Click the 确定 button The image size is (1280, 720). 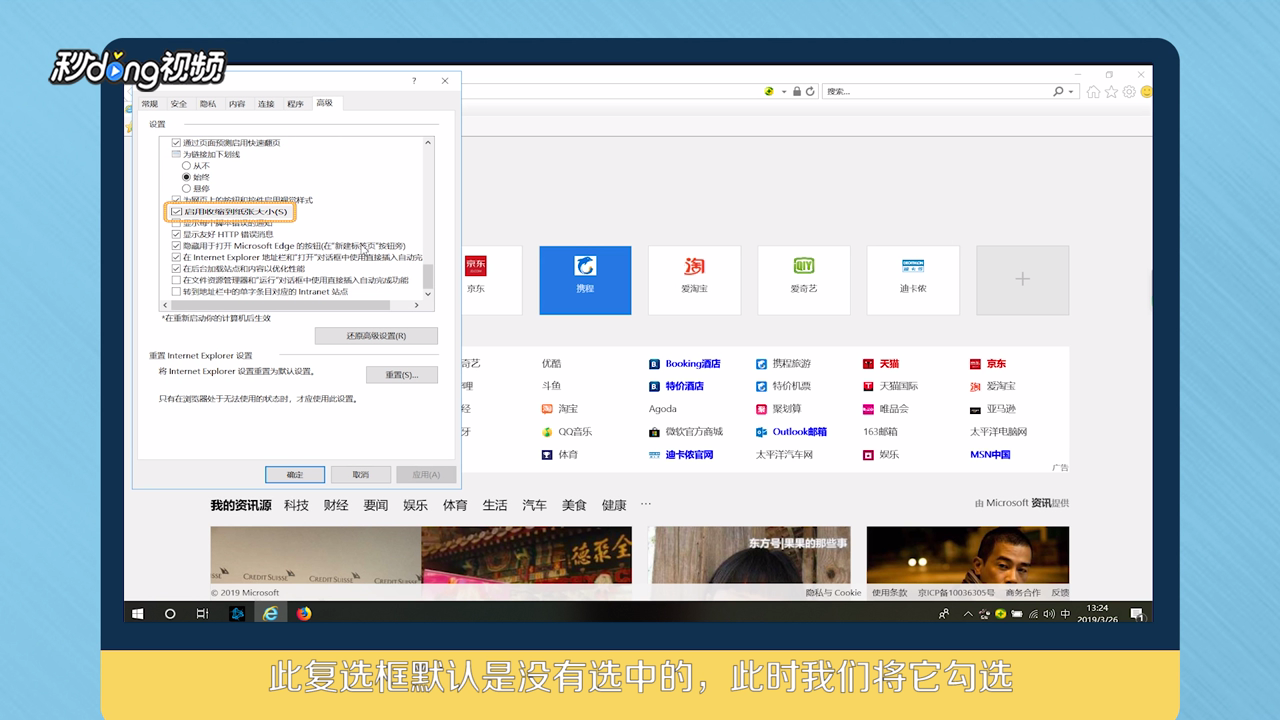coord(295,474)
